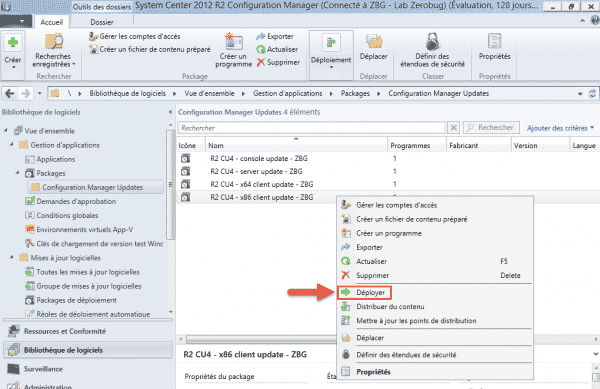Collapse the Gestion d'applications tree node
The width and height of the screenshot is (600, 389).
(x=11, y=145)
